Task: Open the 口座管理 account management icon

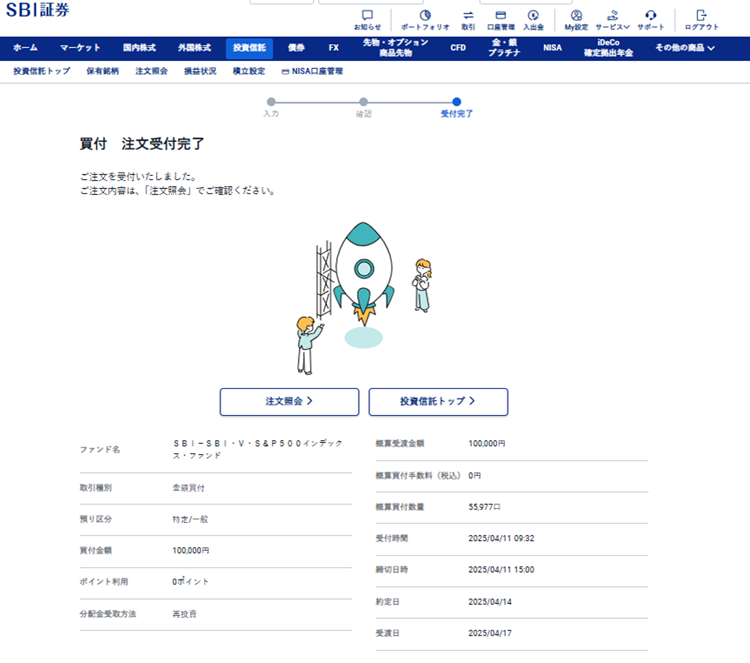Action: [501, 20]
